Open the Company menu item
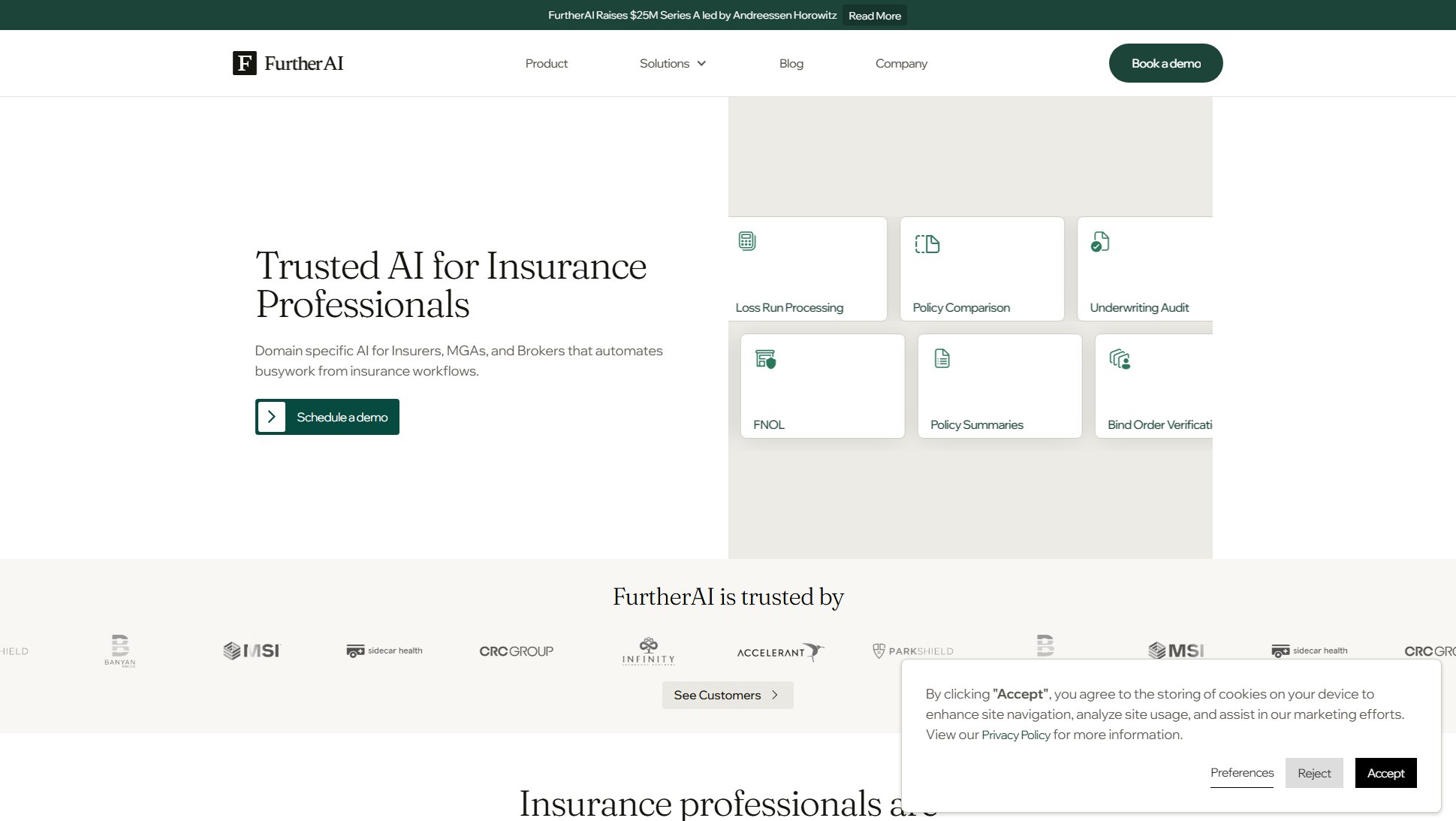 tap(900, 64)
